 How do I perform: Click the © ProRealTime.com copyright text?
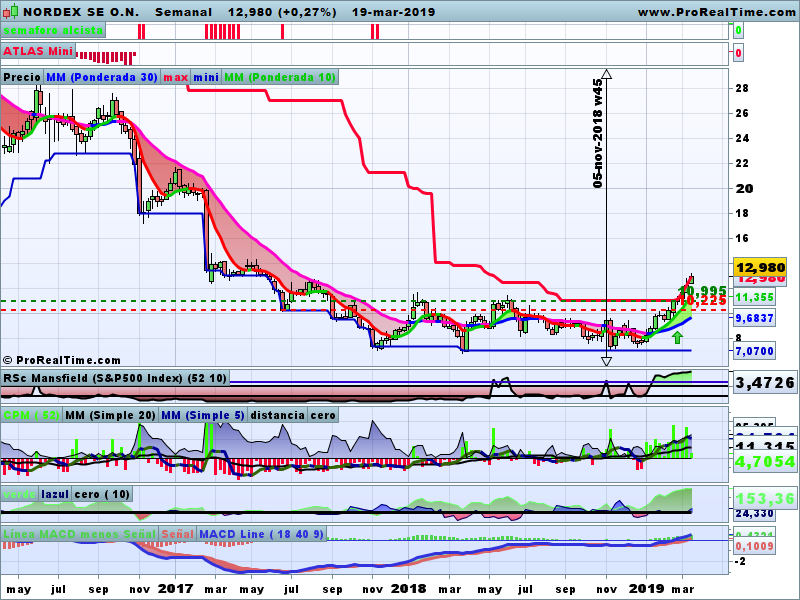62,360
